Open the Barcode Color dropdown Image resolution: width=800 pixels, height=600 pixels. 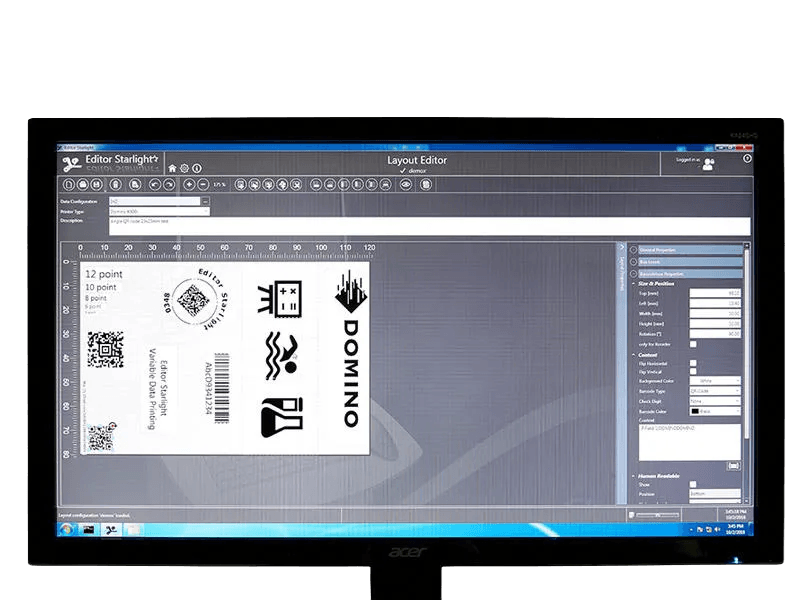[x=715, y=411]
